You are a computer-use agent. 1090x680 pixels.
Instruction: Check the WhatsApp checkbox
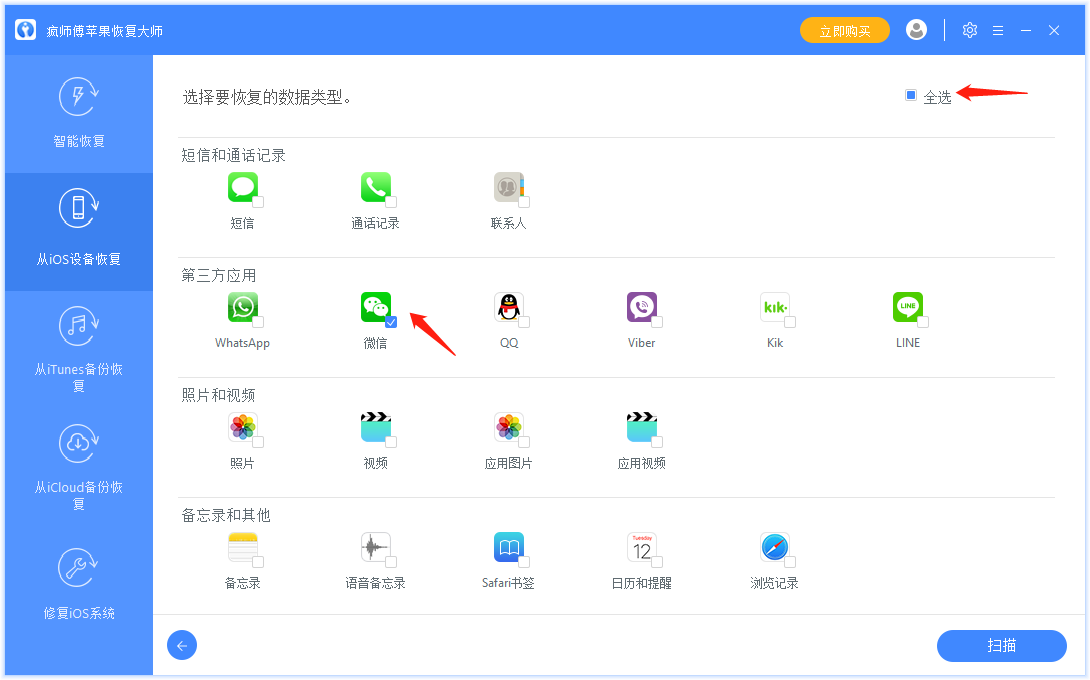coord(258,322)
